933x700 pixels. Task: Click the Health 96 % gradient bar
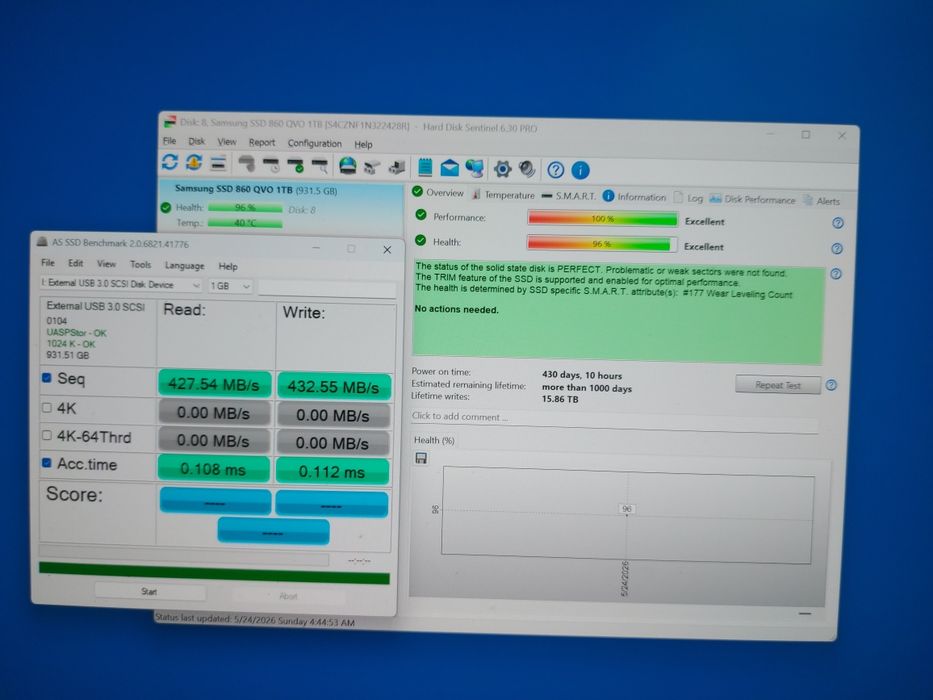pos(602,244)
